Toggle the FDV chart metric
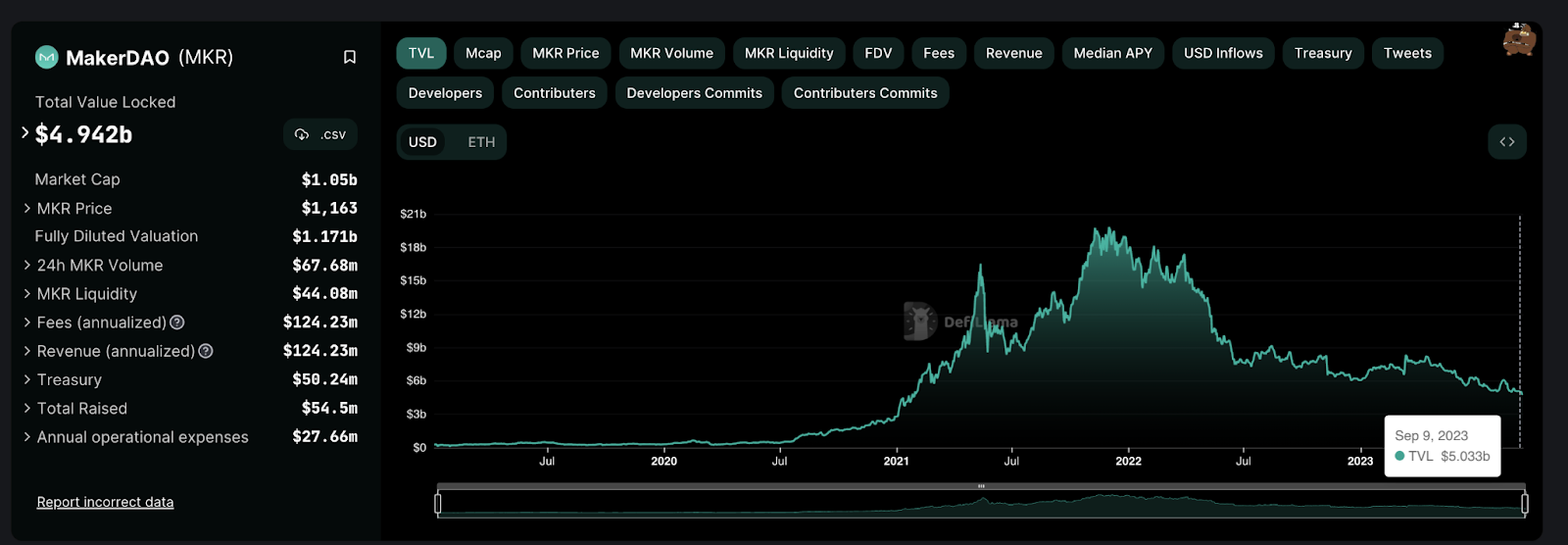Screen dimensions: 1568x545 click(x=878, y=53)
